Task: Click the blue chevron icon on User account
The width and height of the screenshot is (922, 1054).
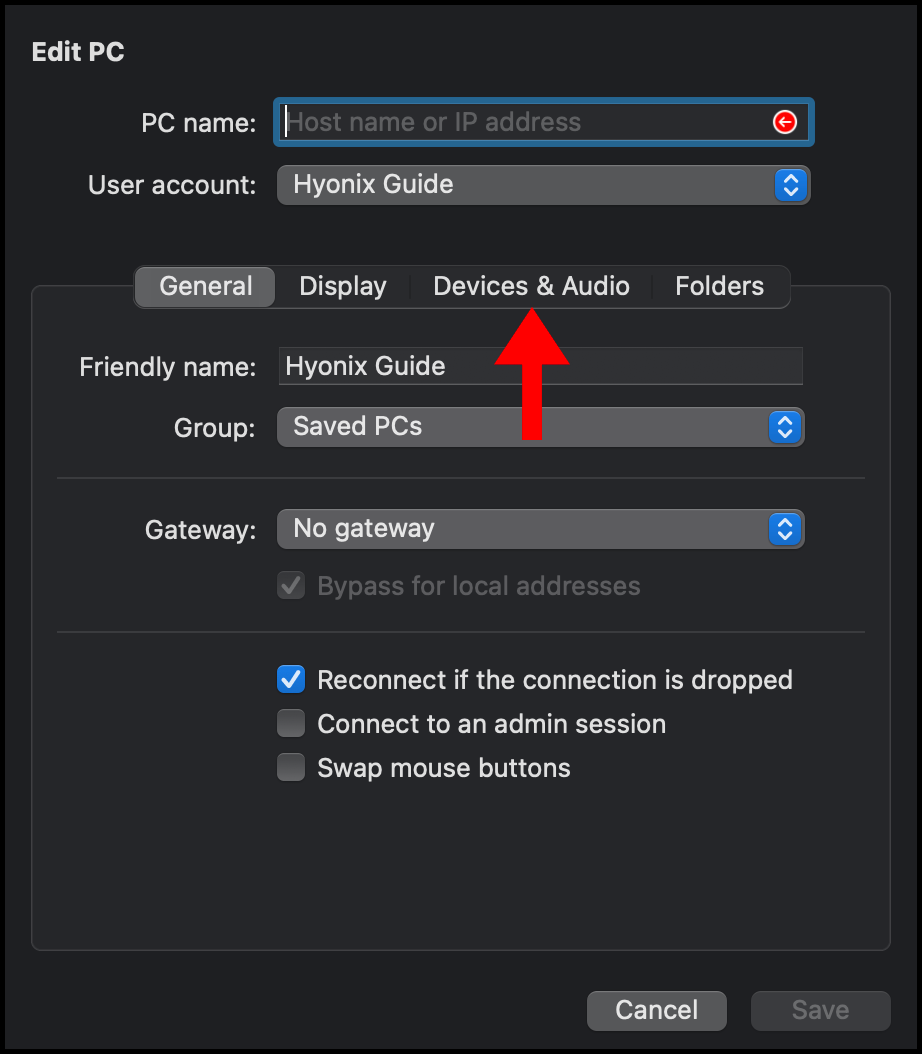Action: coord(790,185)
